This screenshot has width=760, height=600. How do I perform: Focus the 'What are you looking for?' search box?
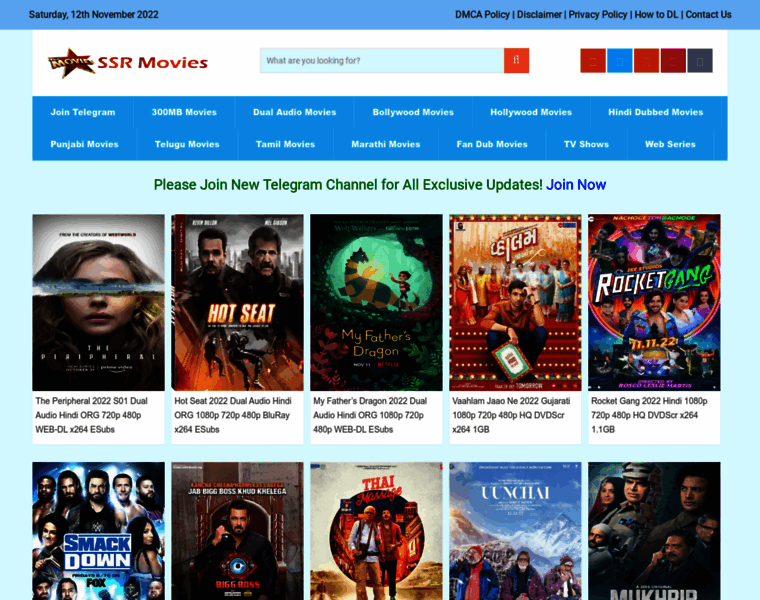(x=382, y=61)
